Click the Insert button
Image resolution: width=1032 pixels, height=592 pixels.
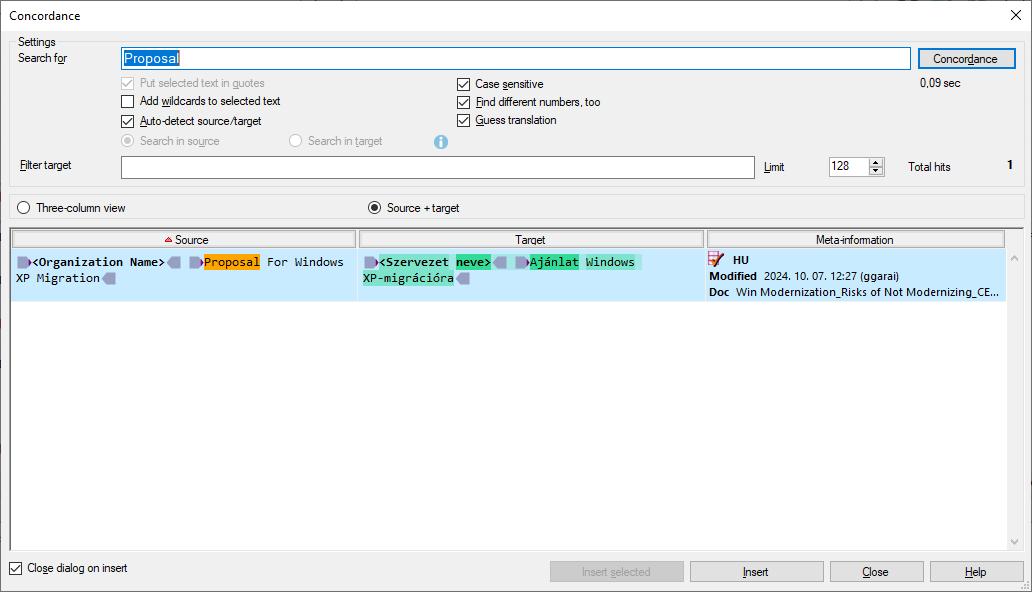(x=756, y=571)
